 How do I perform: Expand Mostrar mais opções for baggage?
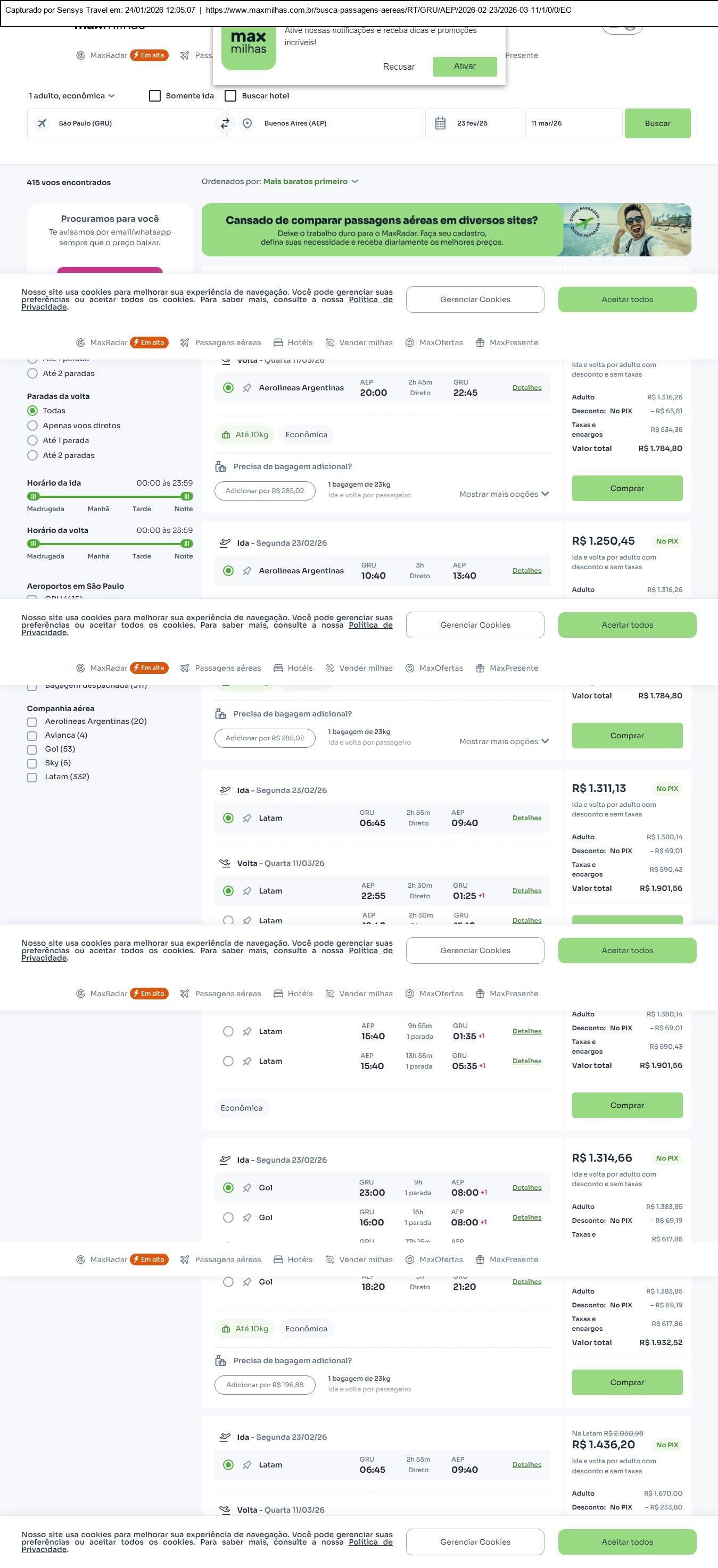[504, 495]
